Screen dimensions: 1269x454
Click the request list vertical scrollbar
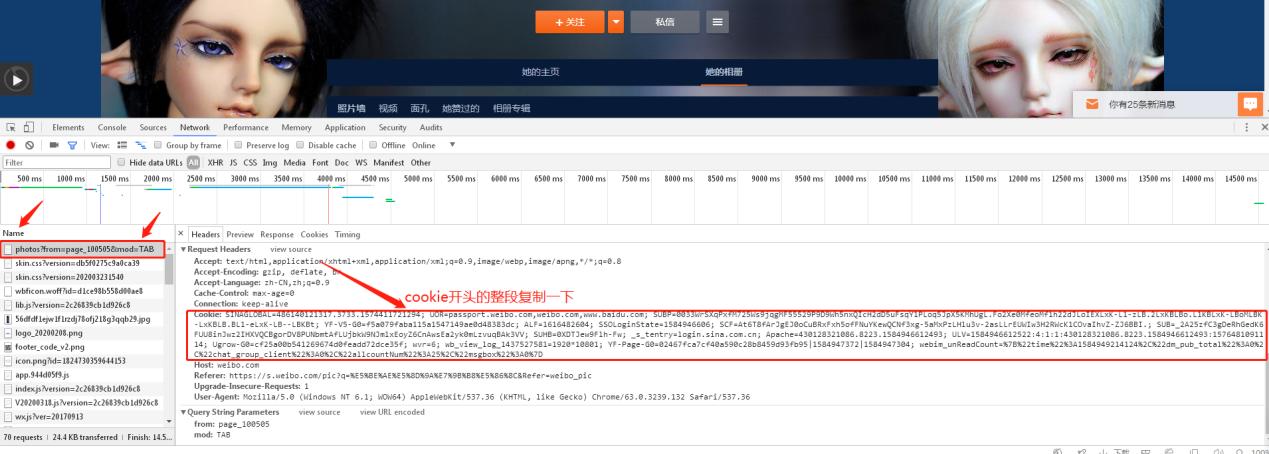[170, 334]
